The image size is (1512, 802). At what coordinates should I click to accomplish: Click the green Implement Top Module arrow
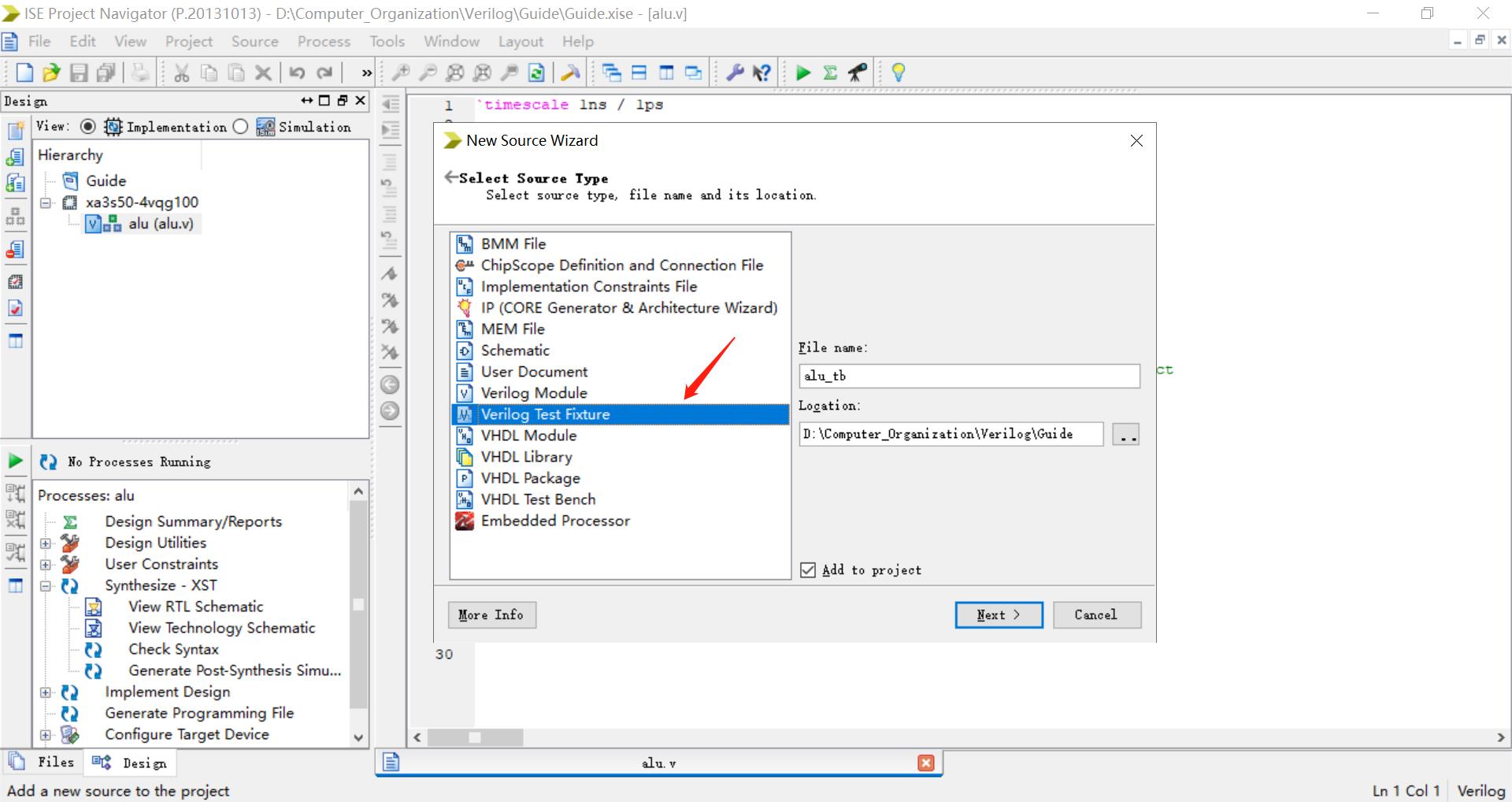803,72
